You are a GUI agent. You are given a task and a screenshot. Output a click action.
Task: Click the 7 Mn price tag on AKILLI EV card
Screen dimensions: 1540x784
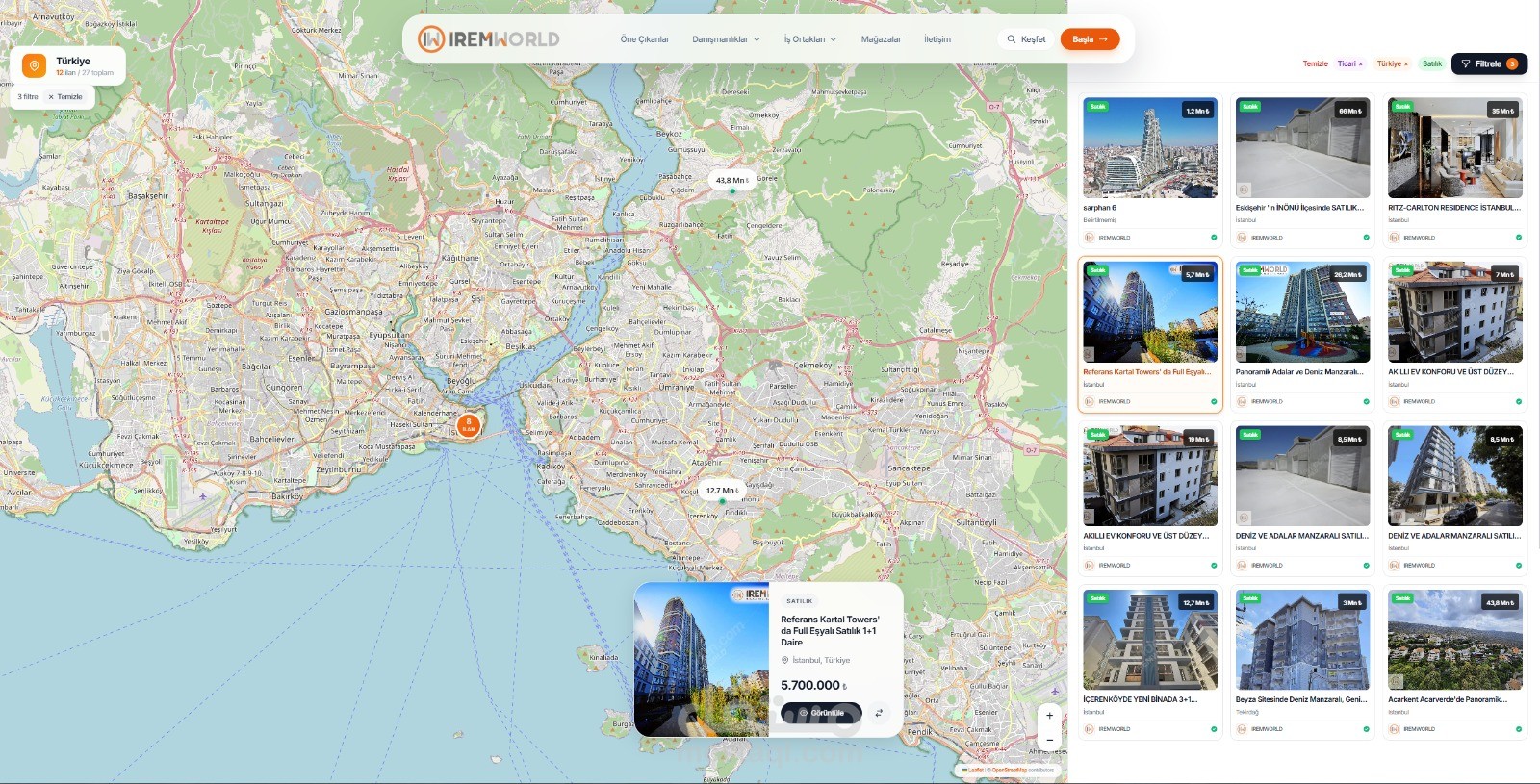point(1504,274)
